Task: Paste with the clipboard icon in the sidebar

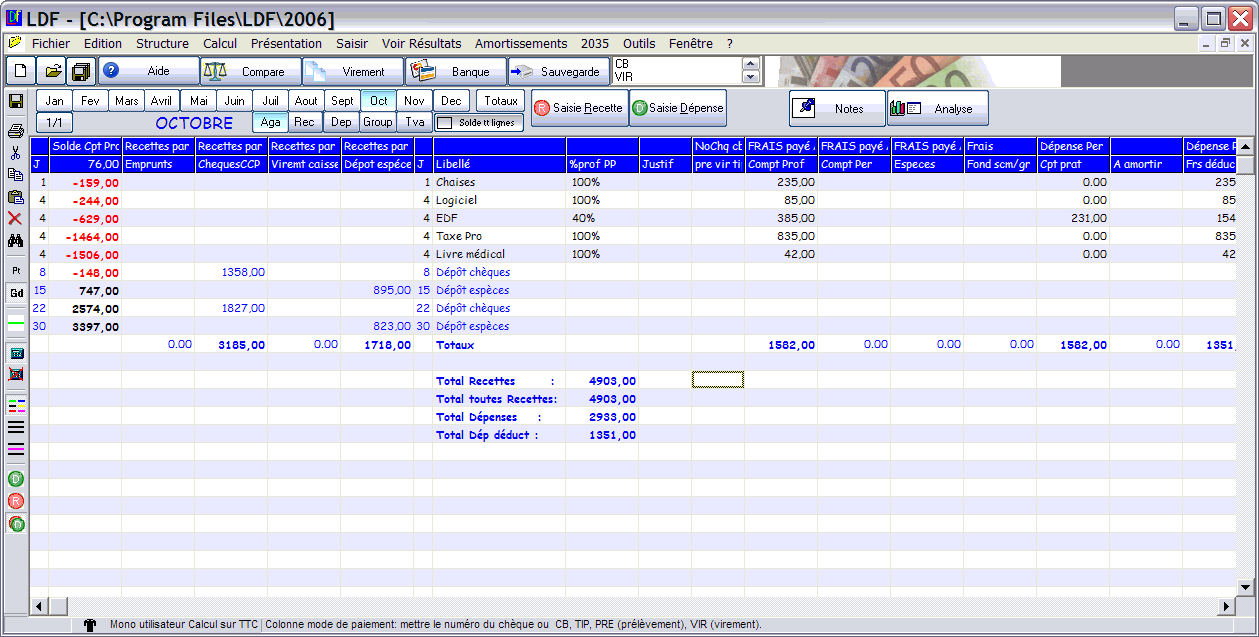Action: [16, 196]
